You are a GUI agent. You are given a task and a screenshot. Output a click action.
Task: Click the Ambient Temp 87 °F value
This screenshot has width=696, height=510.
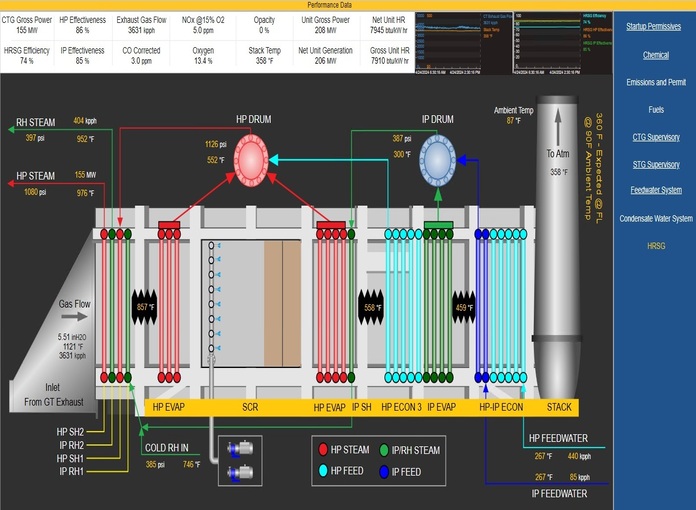[514, 120]
